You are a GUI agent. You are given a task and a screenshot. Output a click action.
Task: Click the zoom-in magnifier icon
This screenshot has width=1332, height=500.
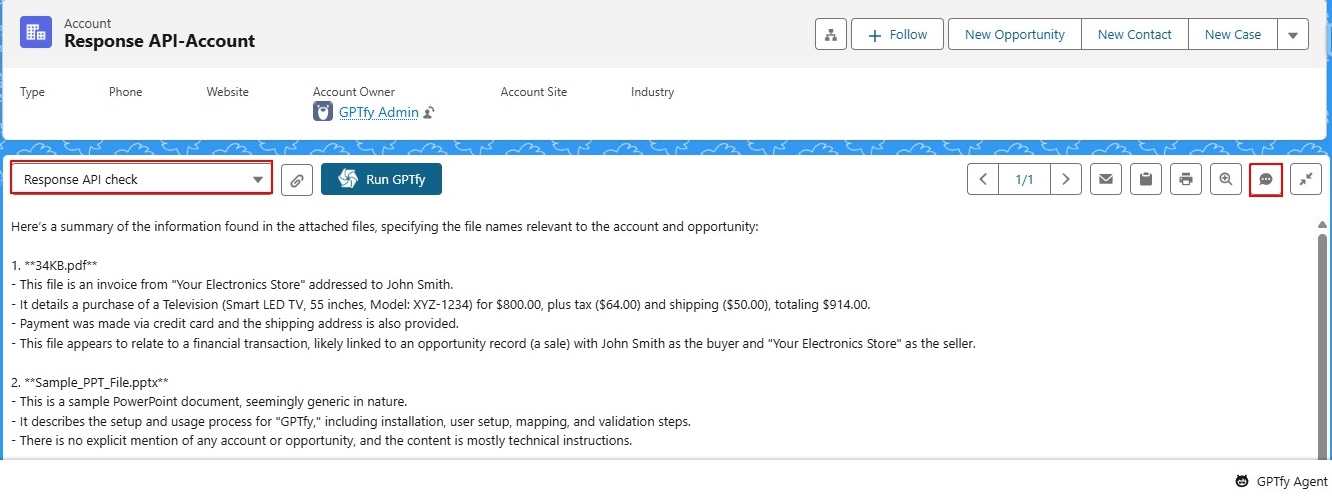pos(1225,180)
